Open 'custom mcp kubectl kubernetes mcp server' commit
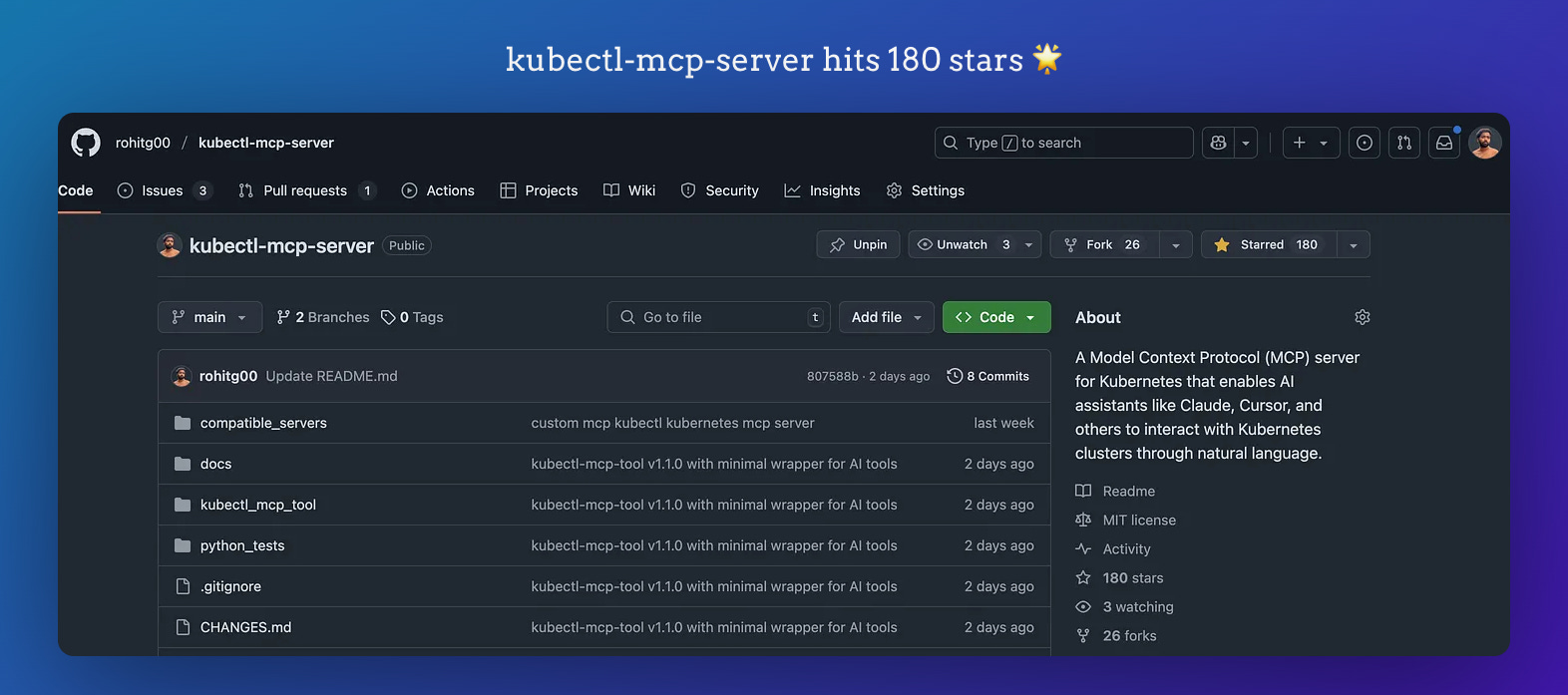 [672, 423]
